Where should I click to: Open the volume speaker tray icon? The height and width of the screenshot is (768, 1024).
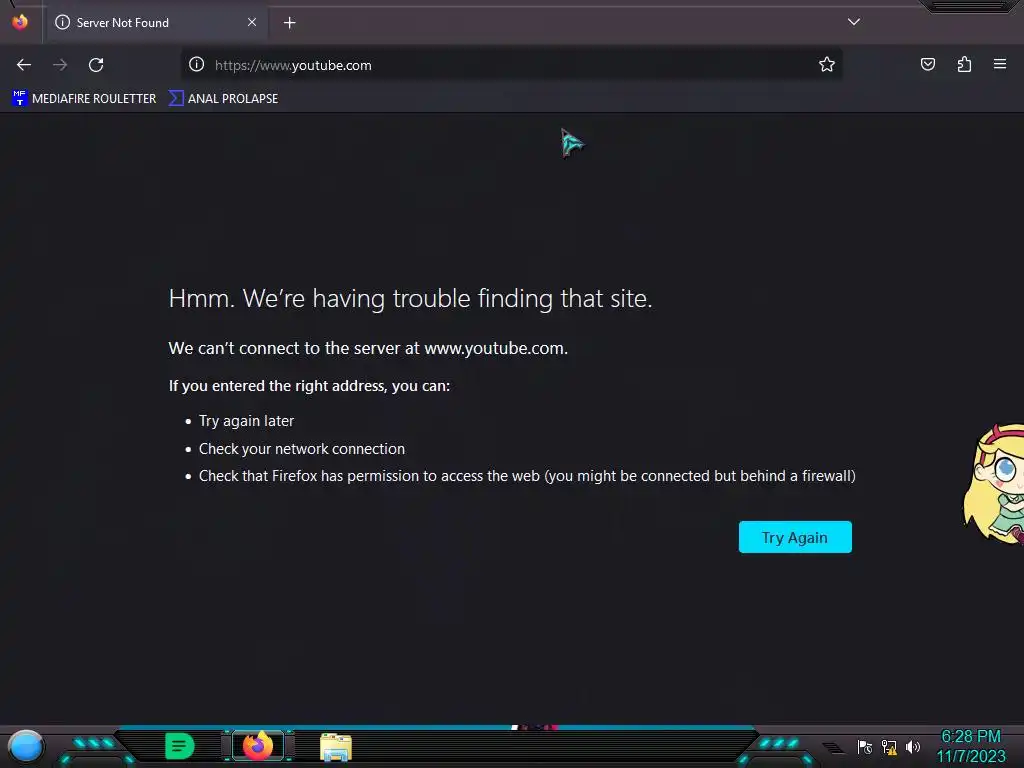click(x=912, y=747)
